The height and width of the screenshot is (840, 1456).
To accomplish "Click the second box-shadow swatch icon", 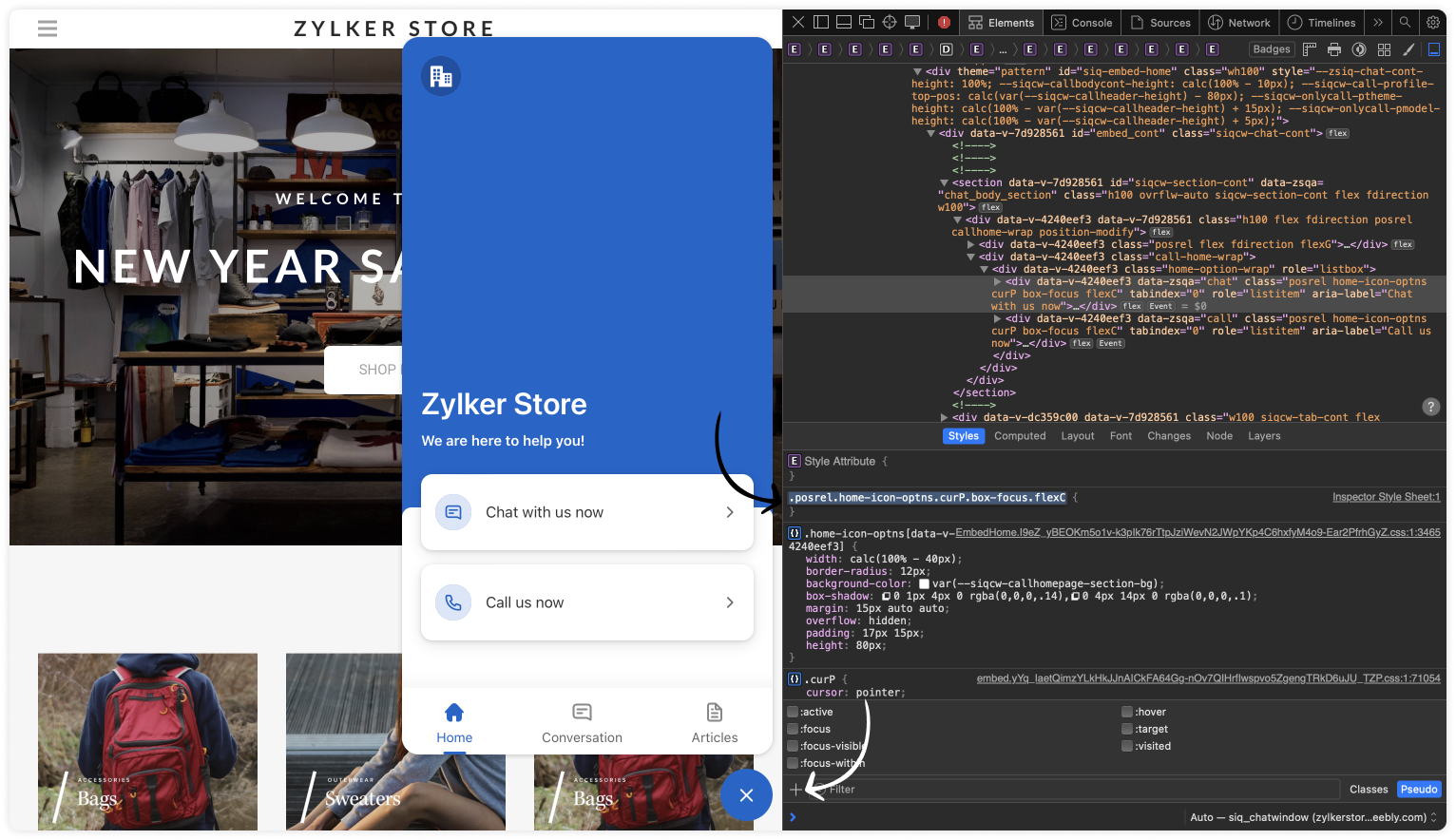I will point(1075,597).
